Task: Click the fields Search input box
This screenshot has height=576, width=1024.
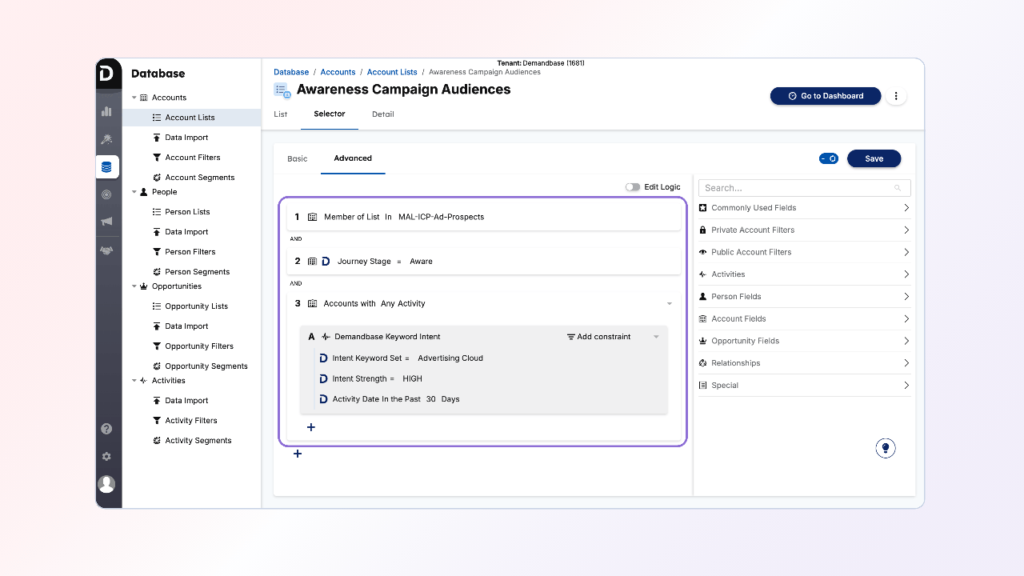Action: tap(797, 188)
